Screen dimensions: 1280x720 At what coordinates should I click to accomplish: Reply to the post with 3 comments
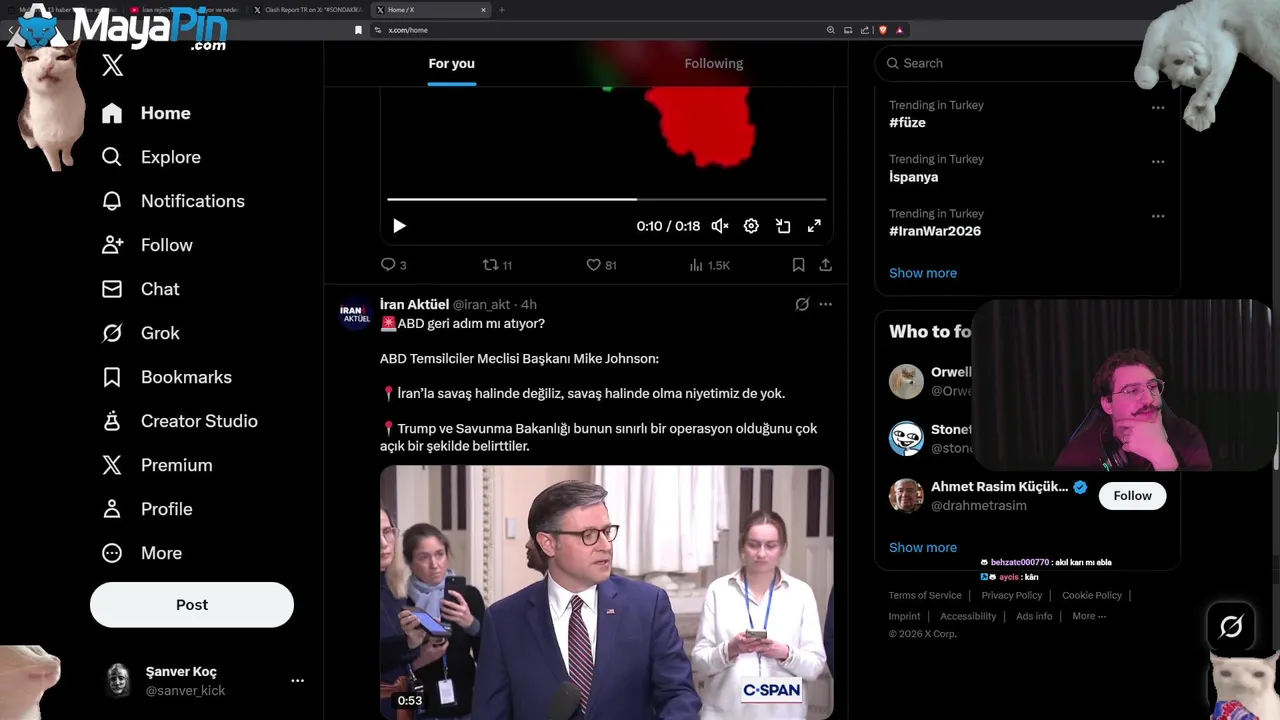click(393, 265)
